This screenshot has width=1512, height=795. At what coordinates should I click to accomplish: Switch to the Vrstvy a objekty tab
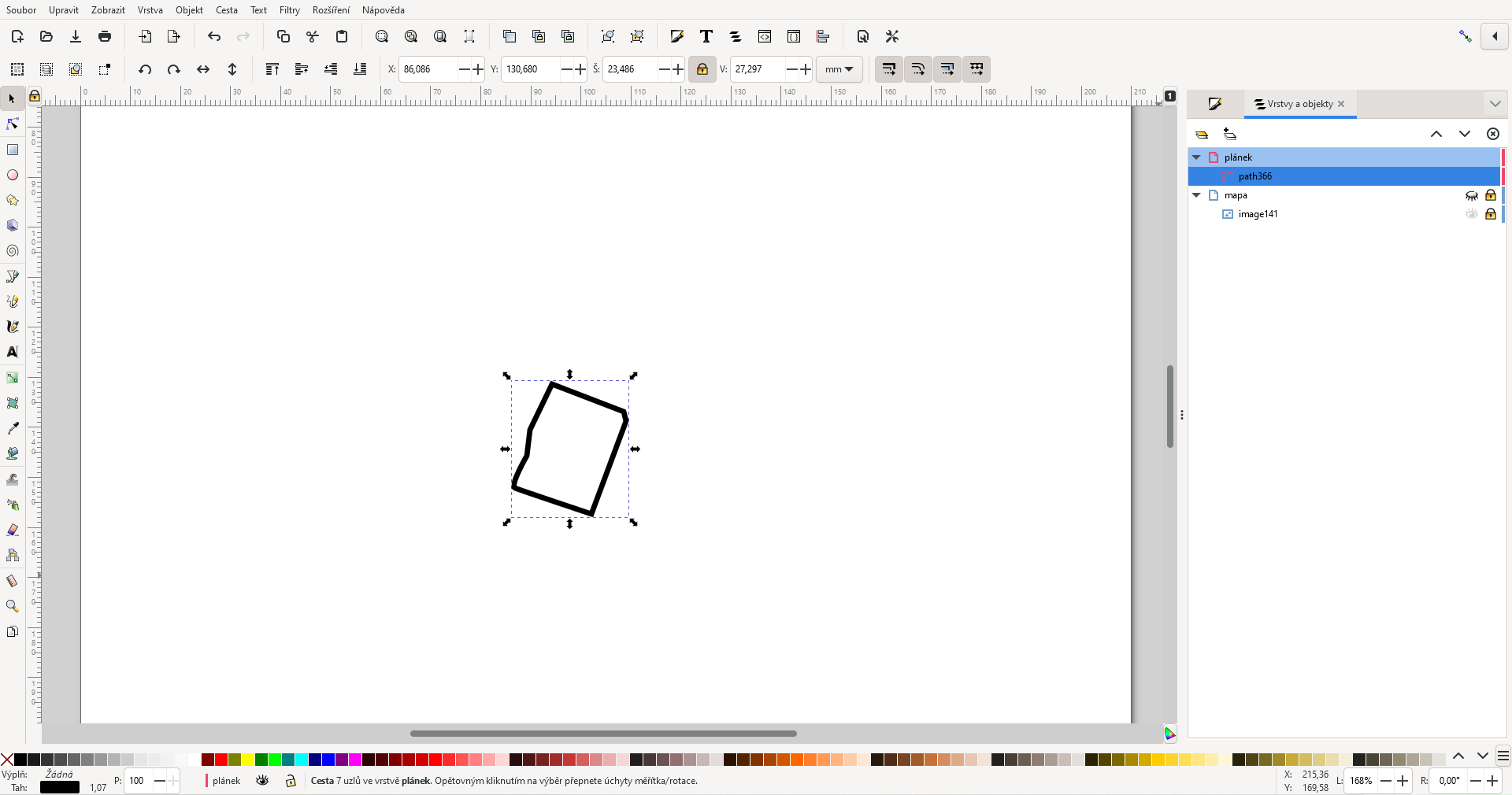[x=1297, y=104]
